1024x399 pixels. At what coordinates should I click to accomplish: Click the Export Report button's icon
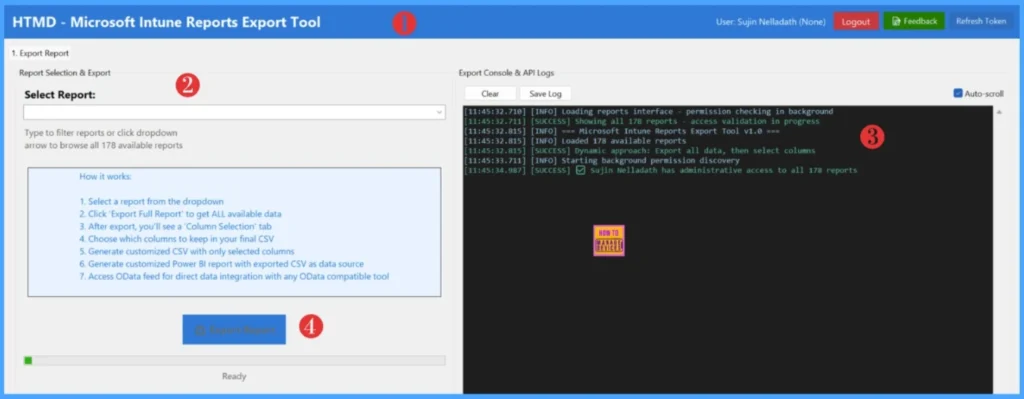coord(200,330)
